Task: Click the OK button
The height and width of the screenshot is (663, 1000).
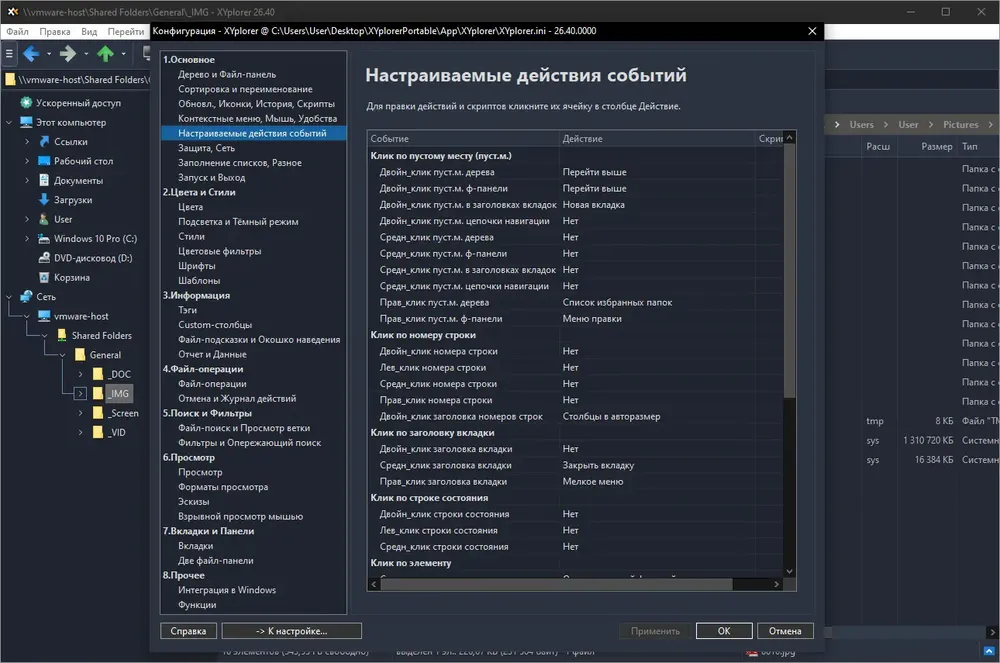Action: (x=724, y=631)
